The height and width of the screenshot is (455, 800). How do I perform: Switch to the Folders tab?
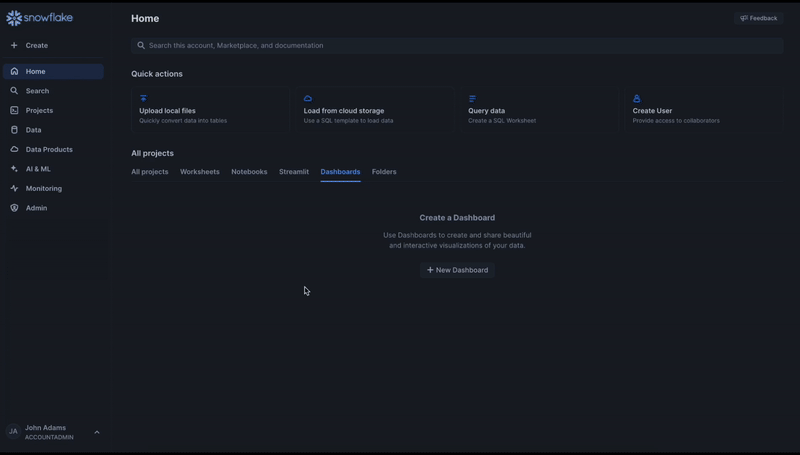point(384,172)
